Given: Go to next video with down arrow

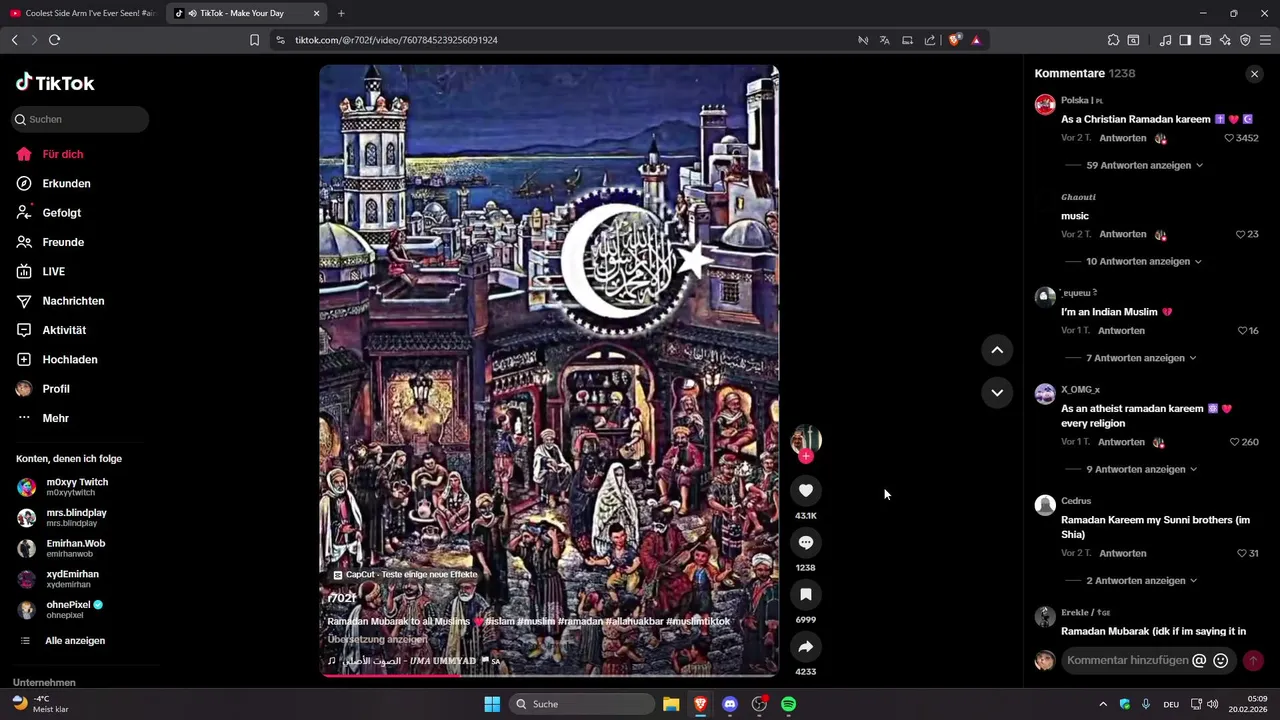Looking at the screenshot, I should (x=997, y=392).
